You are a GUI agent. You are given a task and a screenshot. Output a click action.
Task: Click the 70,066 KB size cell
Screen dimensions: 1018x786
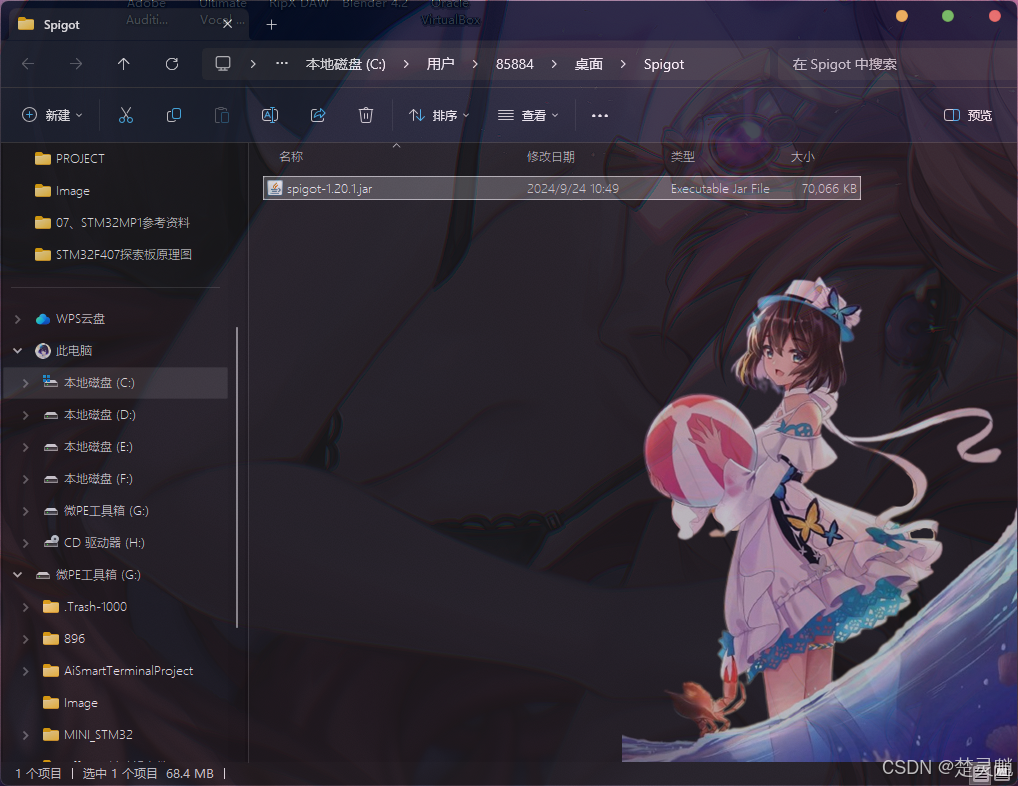coord(829,188)
